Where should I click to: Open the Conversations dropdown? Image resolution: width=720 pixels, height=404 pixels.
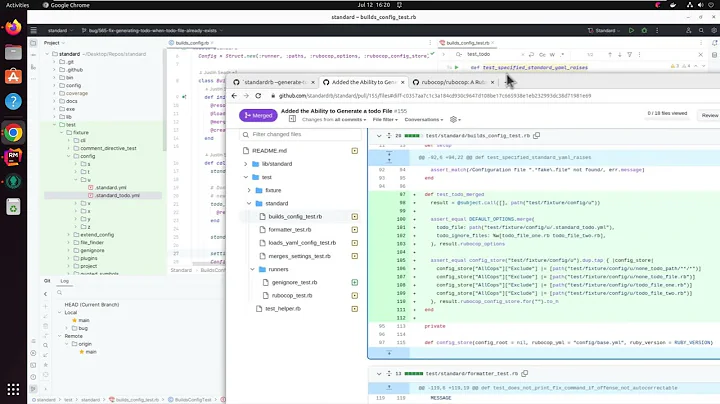[424, 119]
